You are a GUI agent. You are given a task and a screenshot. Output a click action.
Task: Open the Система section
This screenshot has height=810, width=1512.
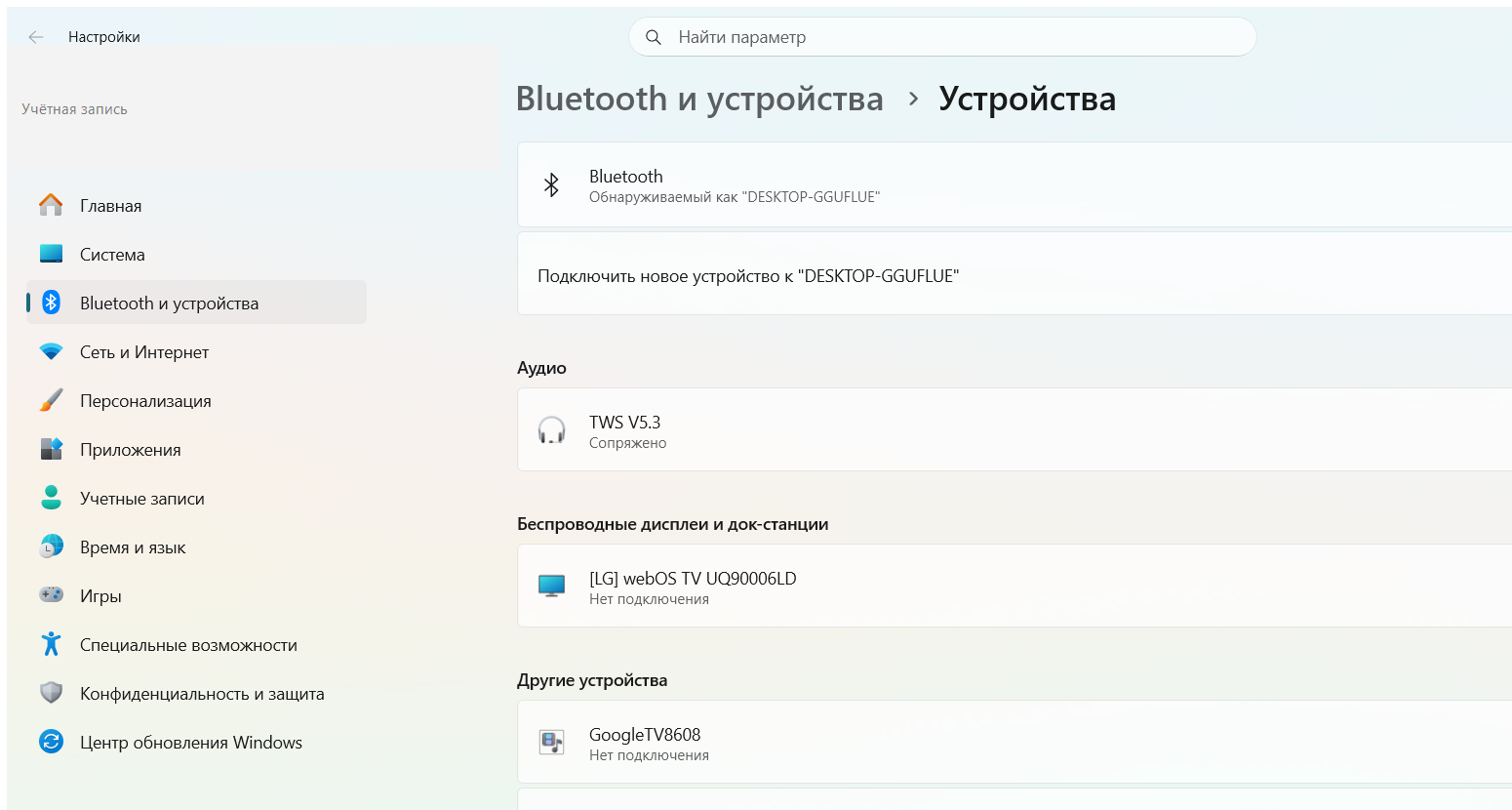tap(196, 254)
